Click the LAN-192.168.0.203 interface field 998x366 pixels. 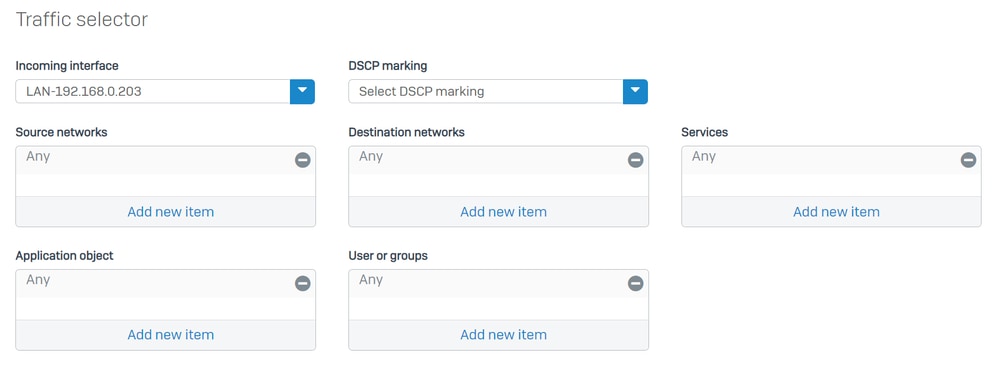coord(153,92)
